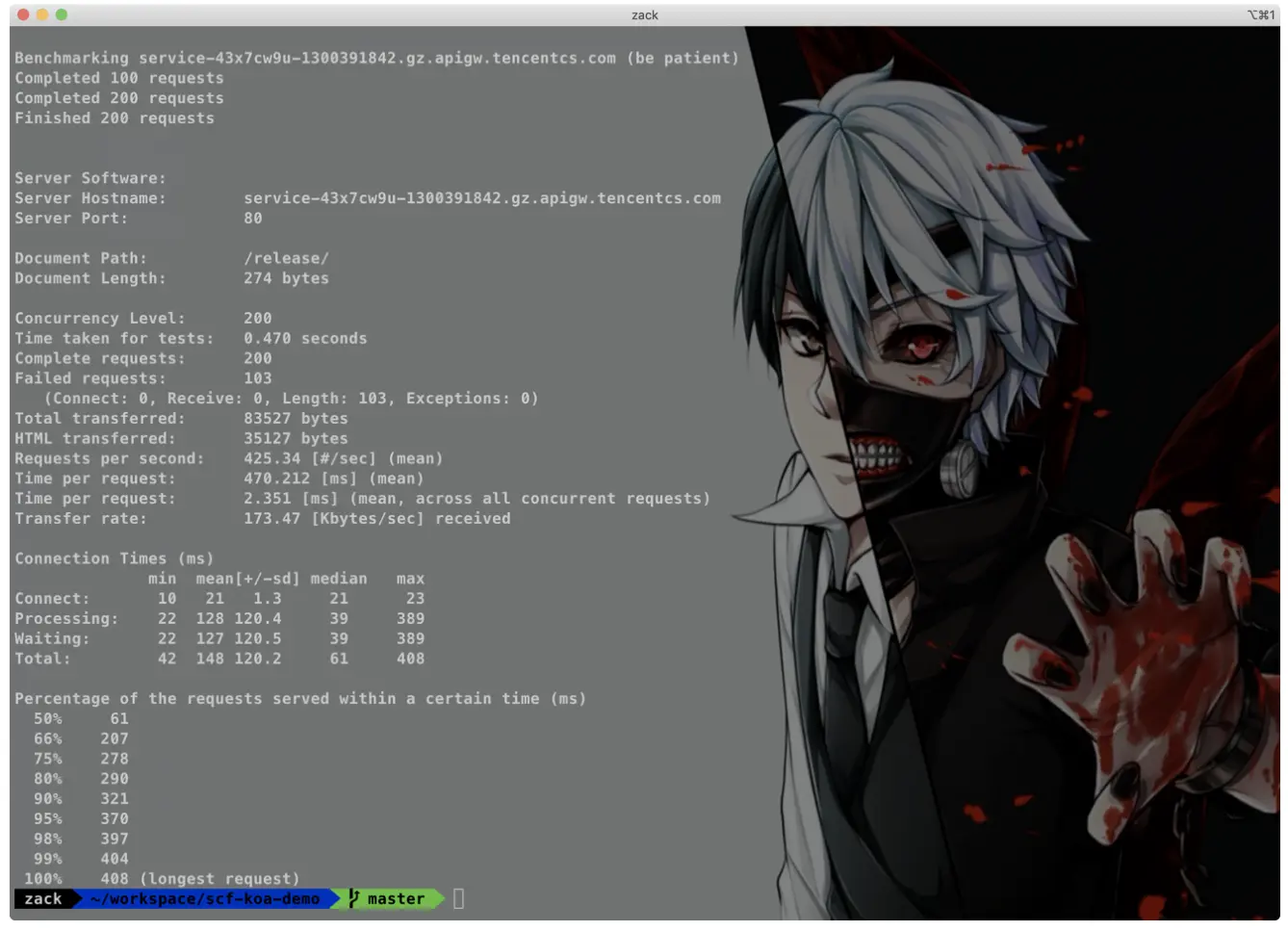Viewport: 1288px width, 932px height.
Task: Click HTML transferred '35127 bytes'
Action: point(296,439)
